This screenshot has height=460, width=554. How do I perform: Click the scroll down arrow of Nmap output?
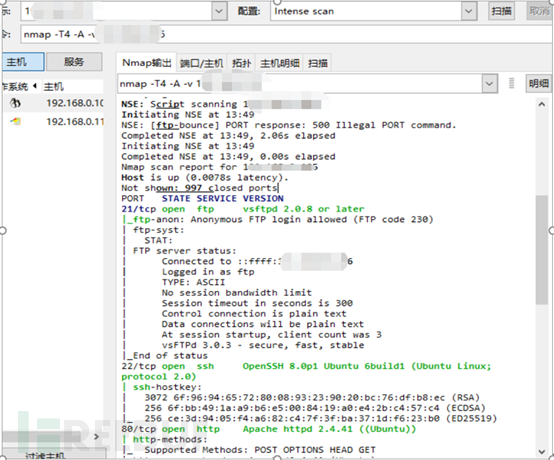(x=542, y=452)
